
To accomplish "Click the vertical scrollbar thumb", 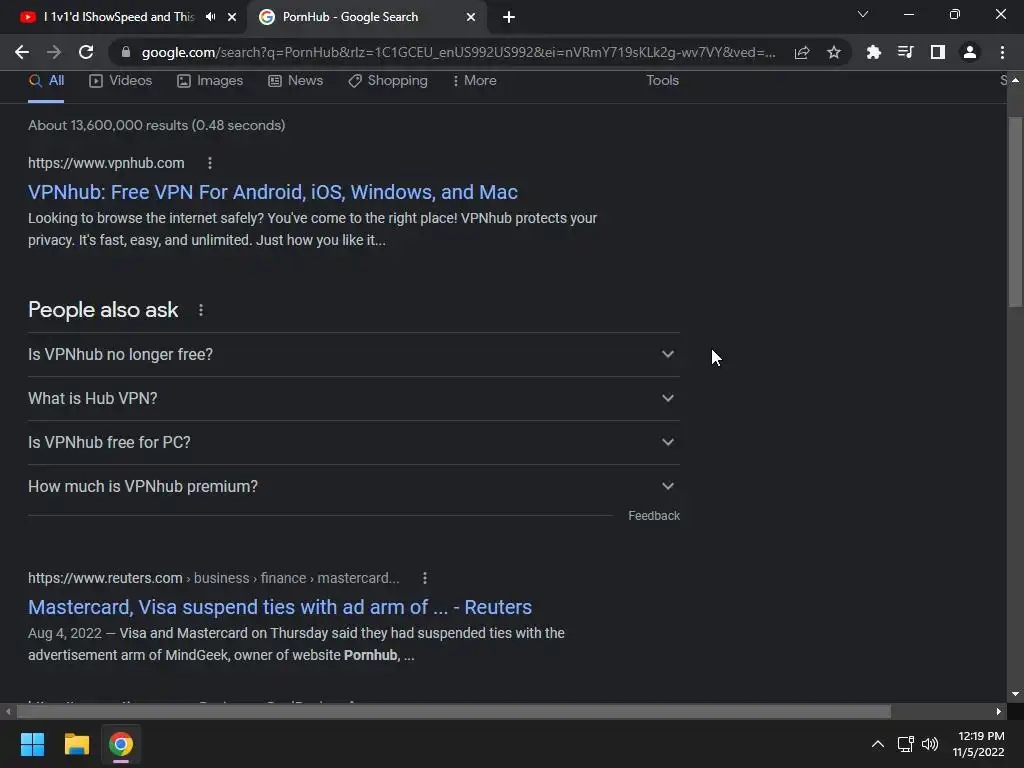I will point(1016,212).
